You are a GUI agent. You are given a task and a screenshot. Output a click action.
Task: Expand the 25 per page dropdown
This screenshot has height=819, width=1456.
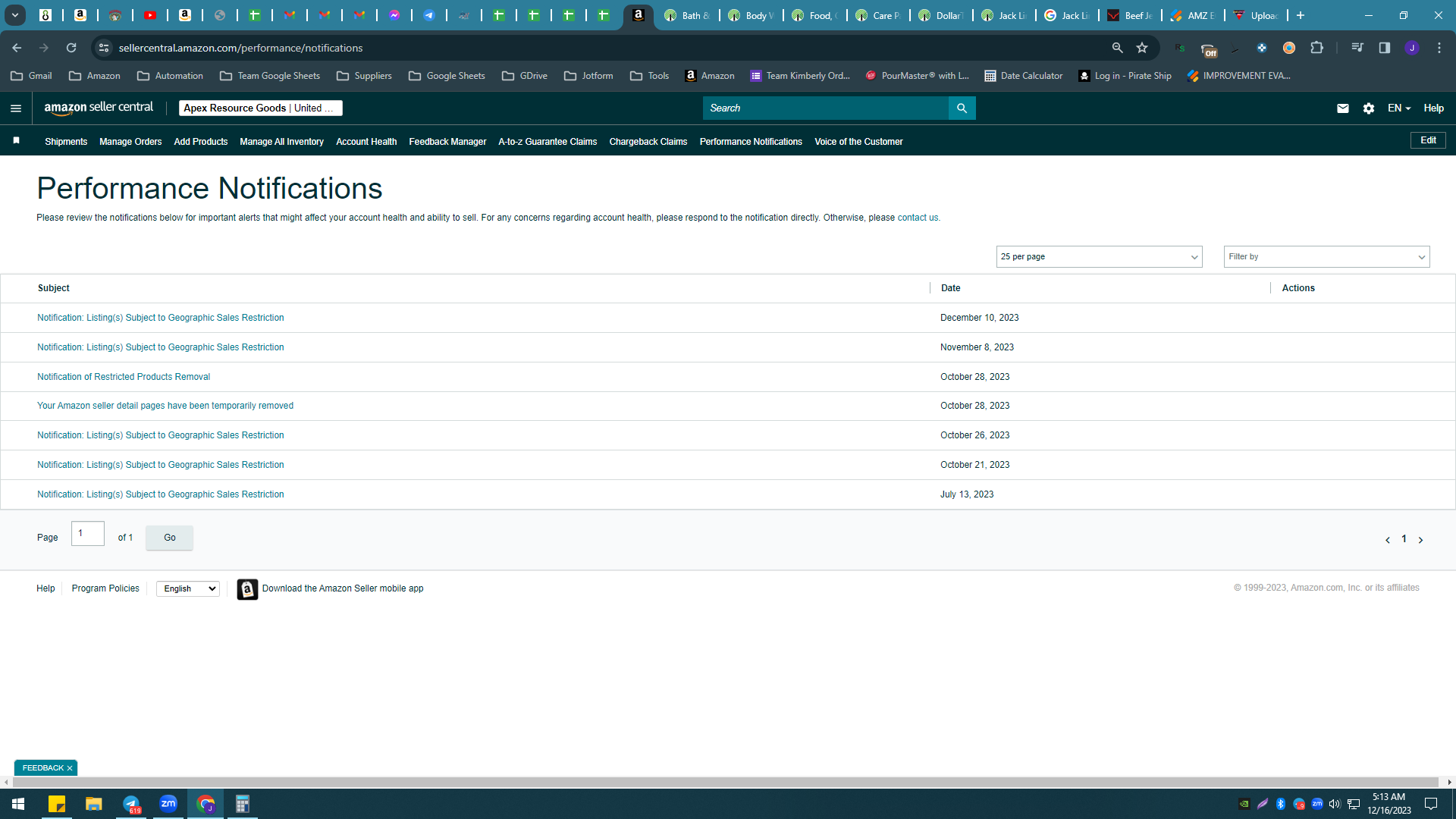(1099, 257)
